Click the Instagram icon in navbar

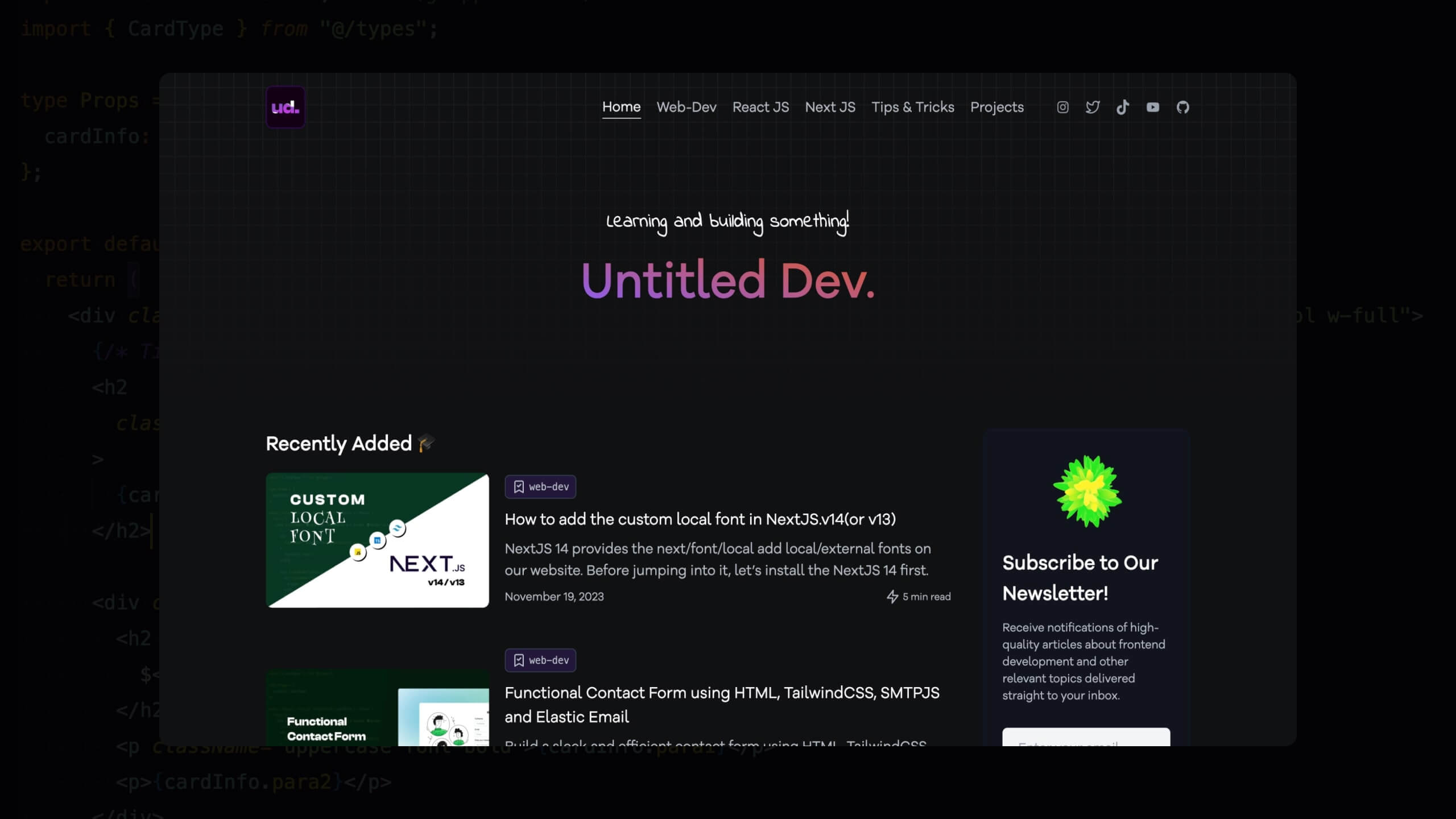tap(1063, 107)
